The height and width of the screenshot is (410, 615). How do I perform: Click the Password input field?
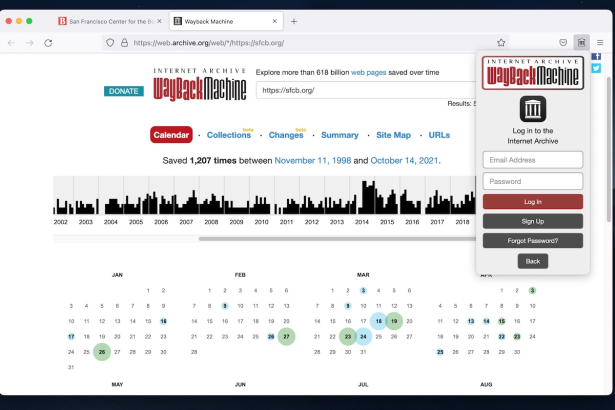[x=533, y=181]
